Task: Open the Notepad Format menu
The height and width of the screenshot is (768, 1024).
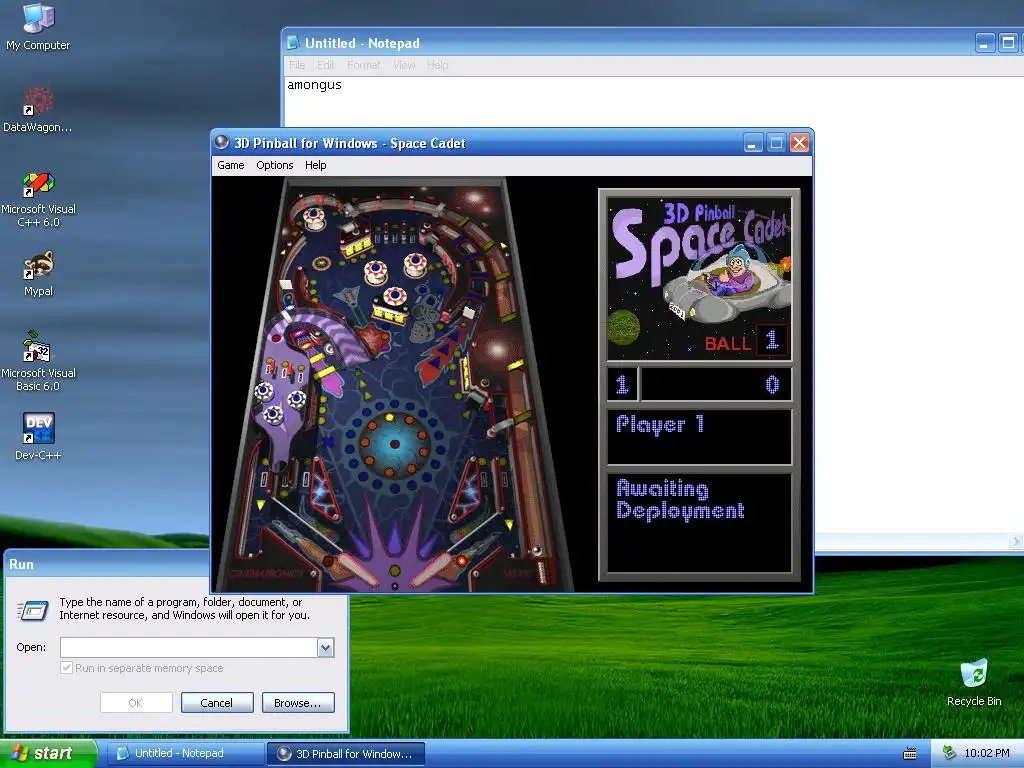Action: pyautogui.click(x=363, y=65)
